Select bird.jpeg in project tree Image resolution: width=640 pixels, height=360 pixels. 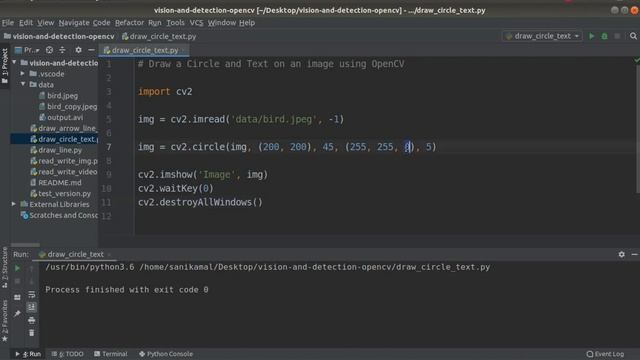click(x=58, y=96)
